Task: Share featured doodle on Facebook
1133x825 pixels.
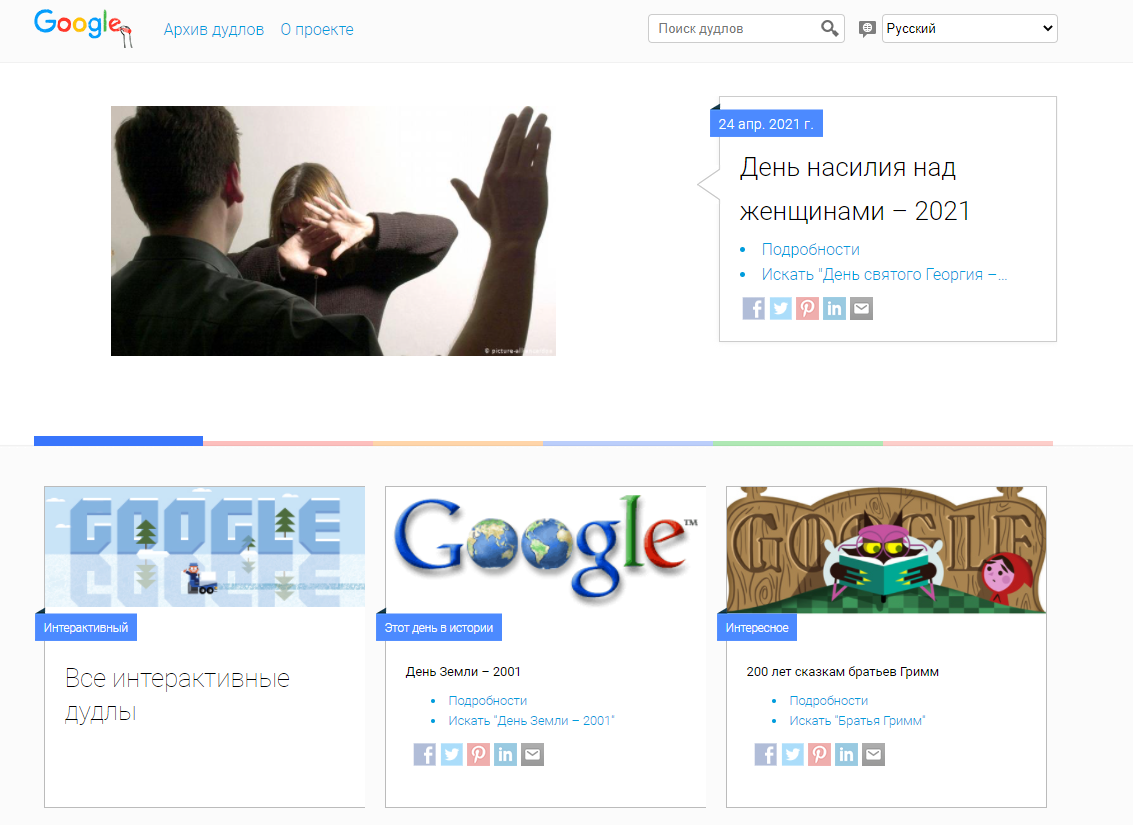Action: click(x=753, y=308)
